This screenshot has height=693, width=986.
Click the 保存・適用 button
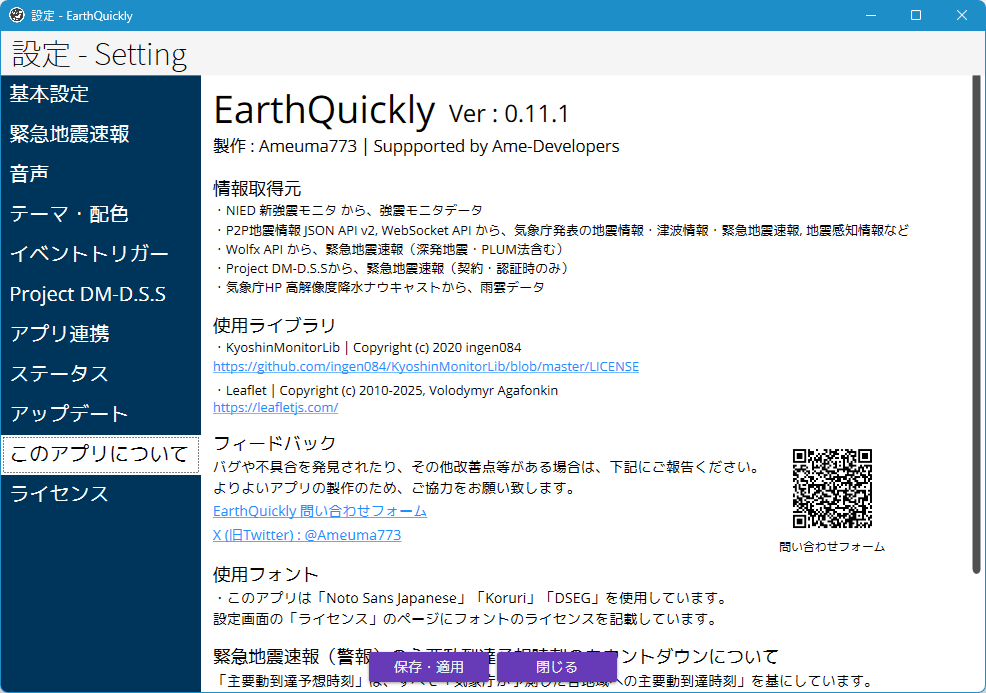(x=428, y=667)
